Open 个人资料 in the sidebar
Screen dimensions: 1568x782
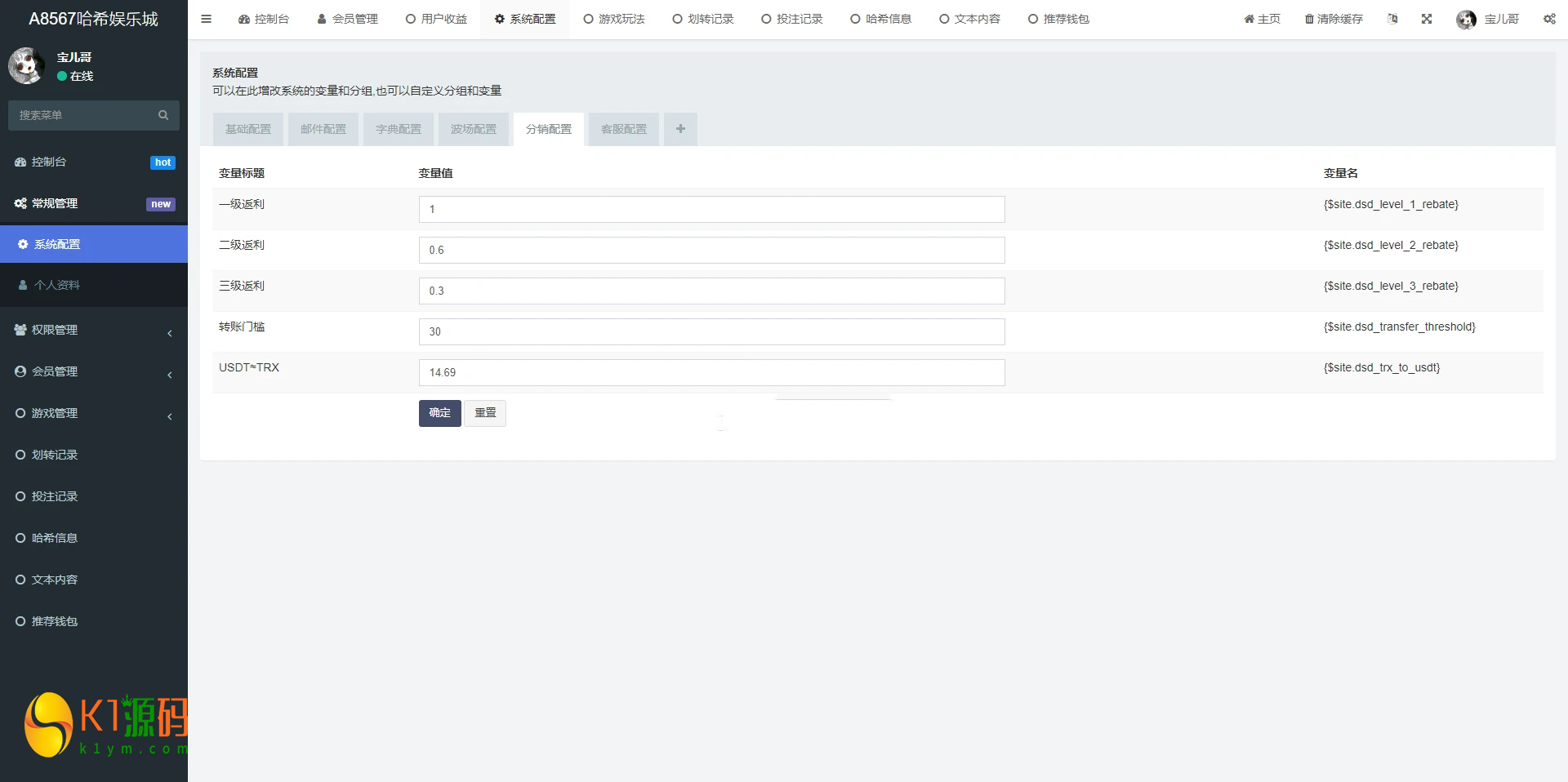click(57, 285)
